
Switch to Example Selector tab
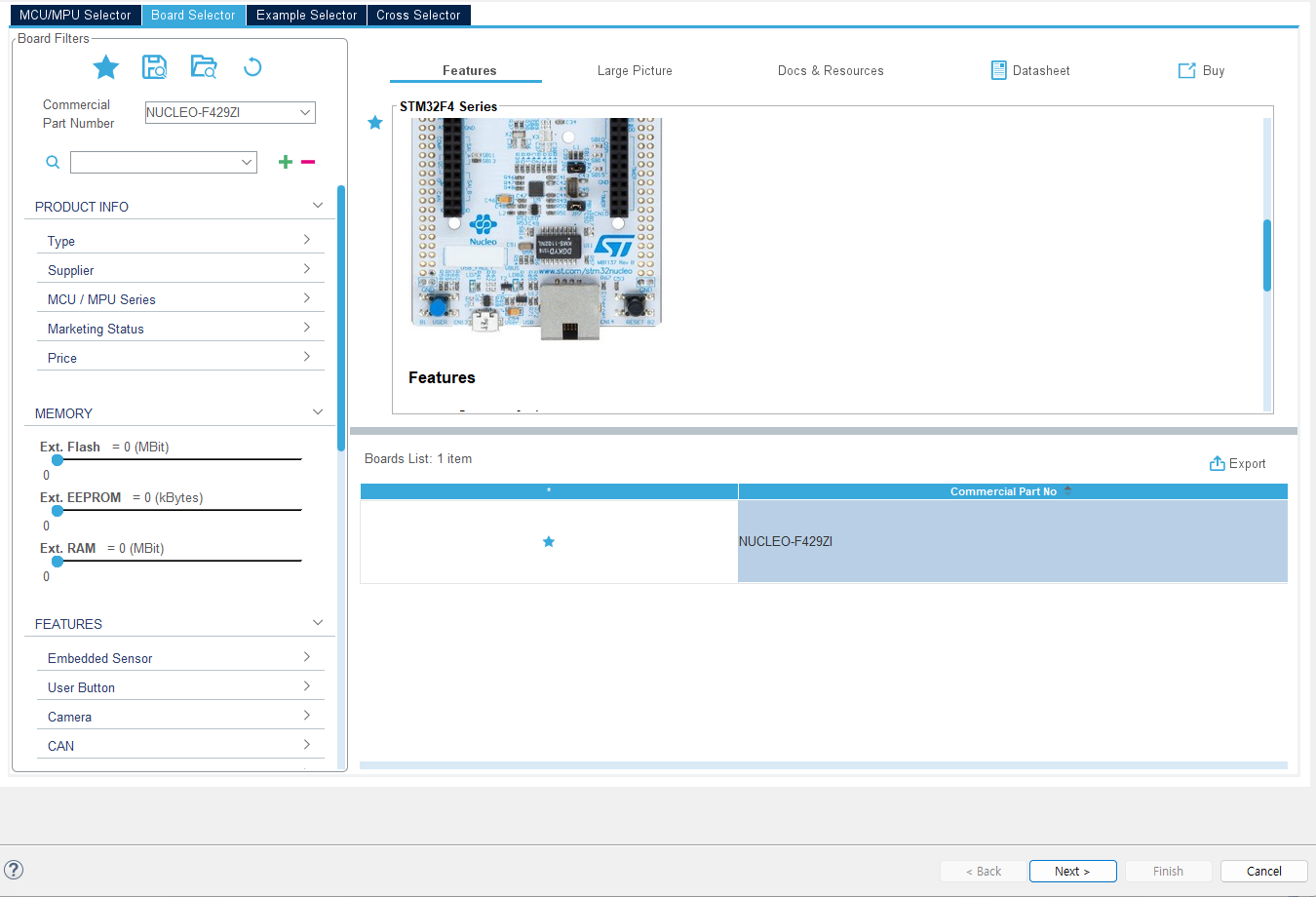pyautogui.click(x=306, y=15)
